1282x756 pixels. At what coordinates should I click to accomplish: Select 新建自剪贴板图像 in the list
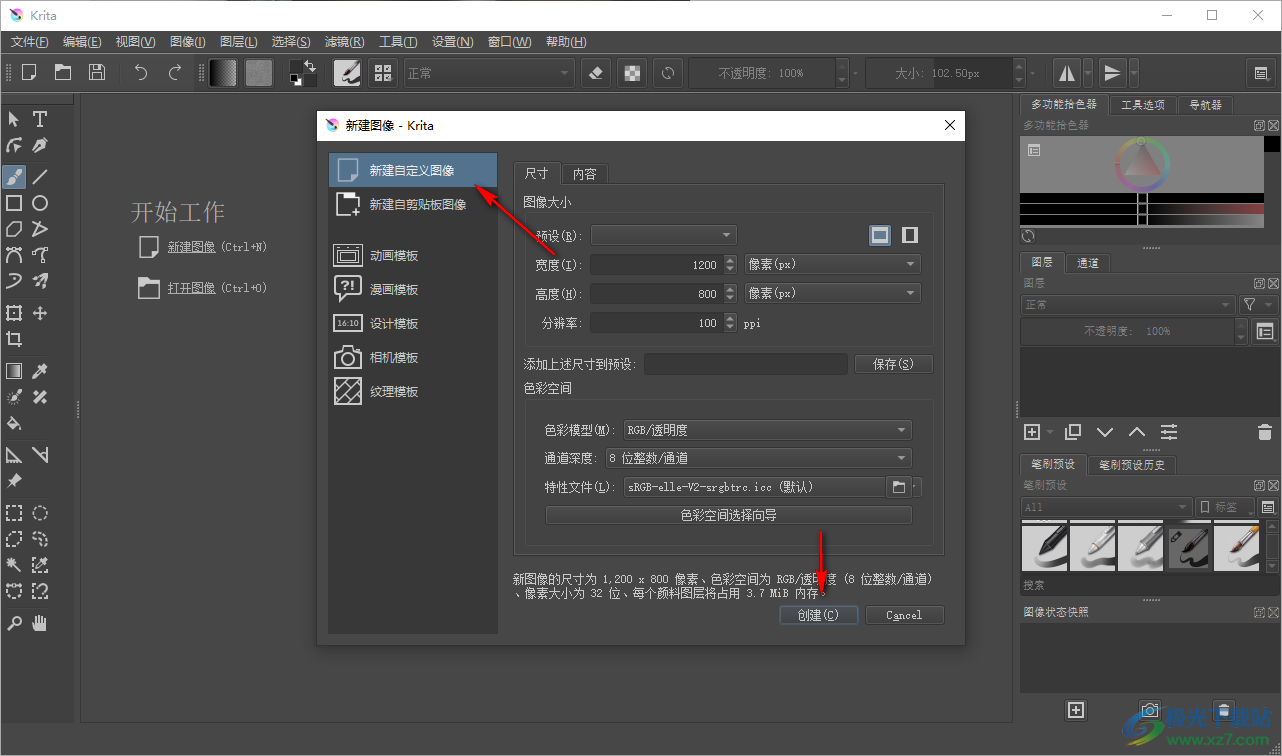pos(413,204)
